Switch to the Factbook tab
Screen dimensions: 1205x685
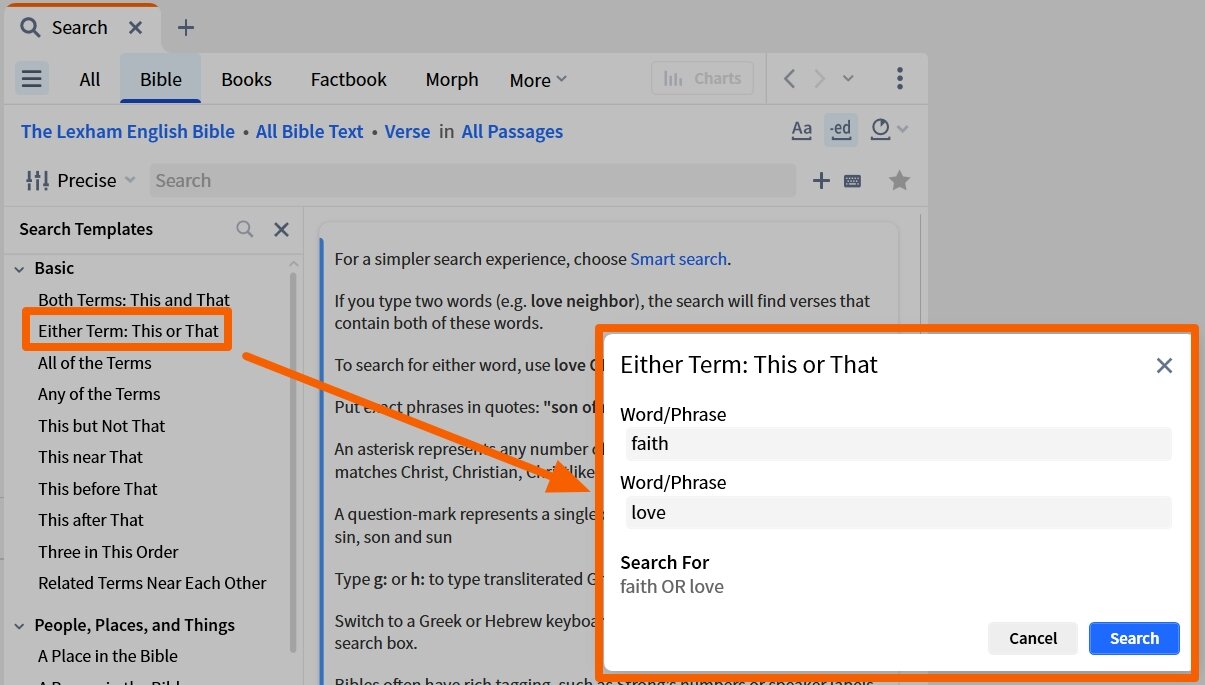(349, 79)
